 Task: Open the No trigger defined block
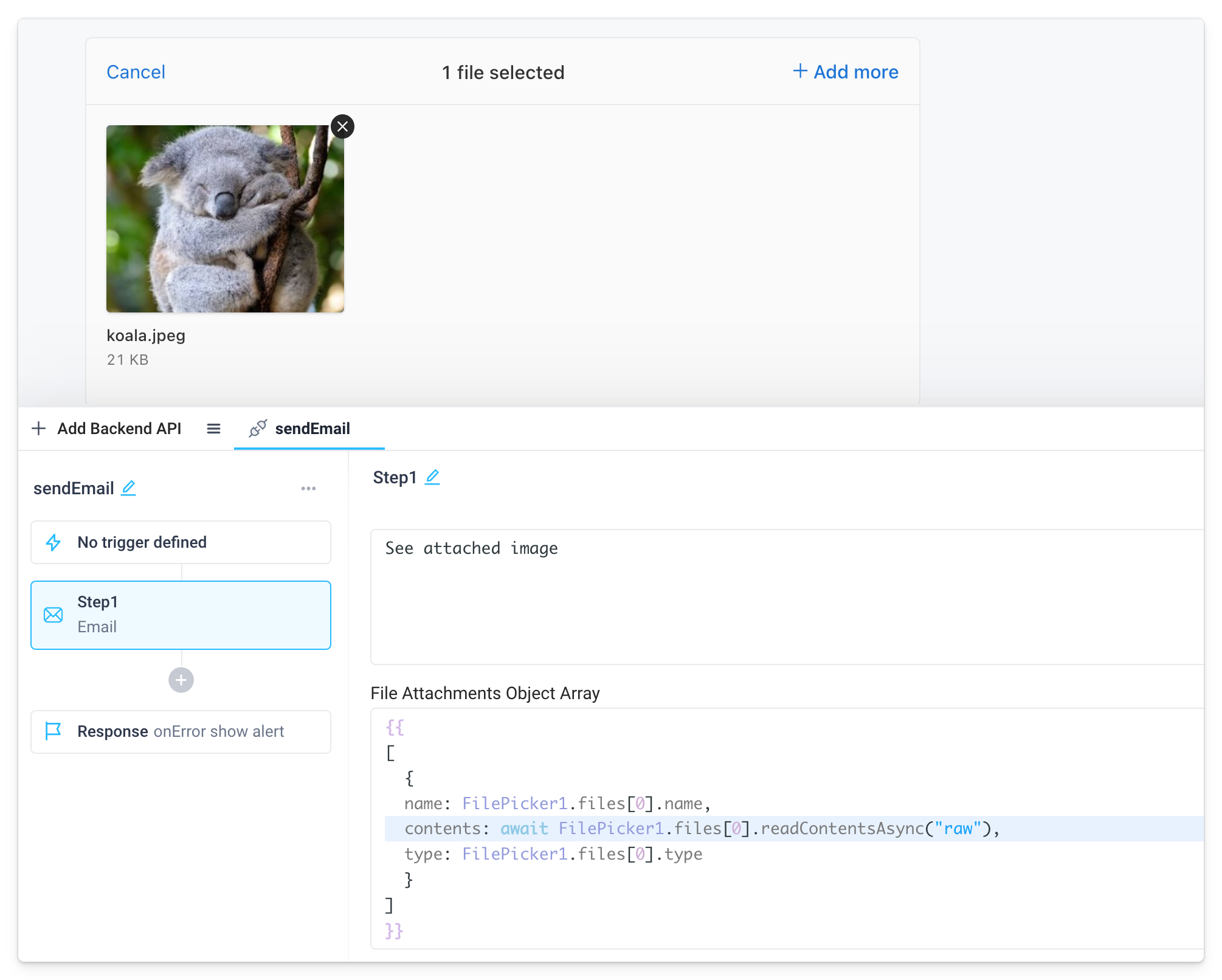pyautogui.click(x=181, y=542)
